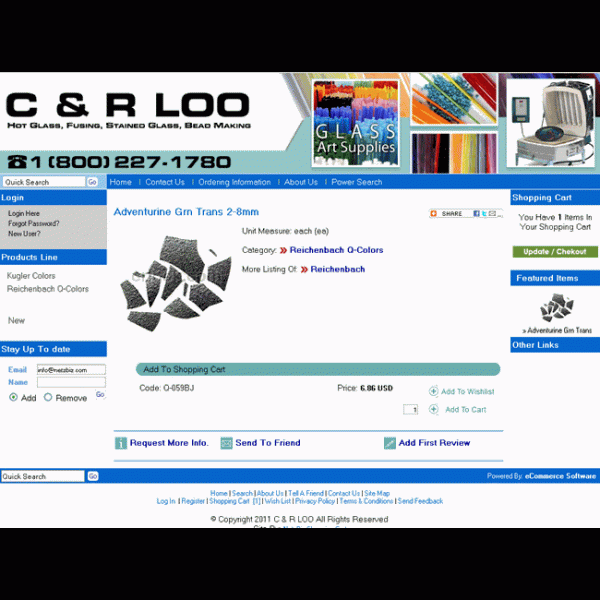Click footer Wish List link
Screen dimensions: 600x600
click(x=278, y=501)
